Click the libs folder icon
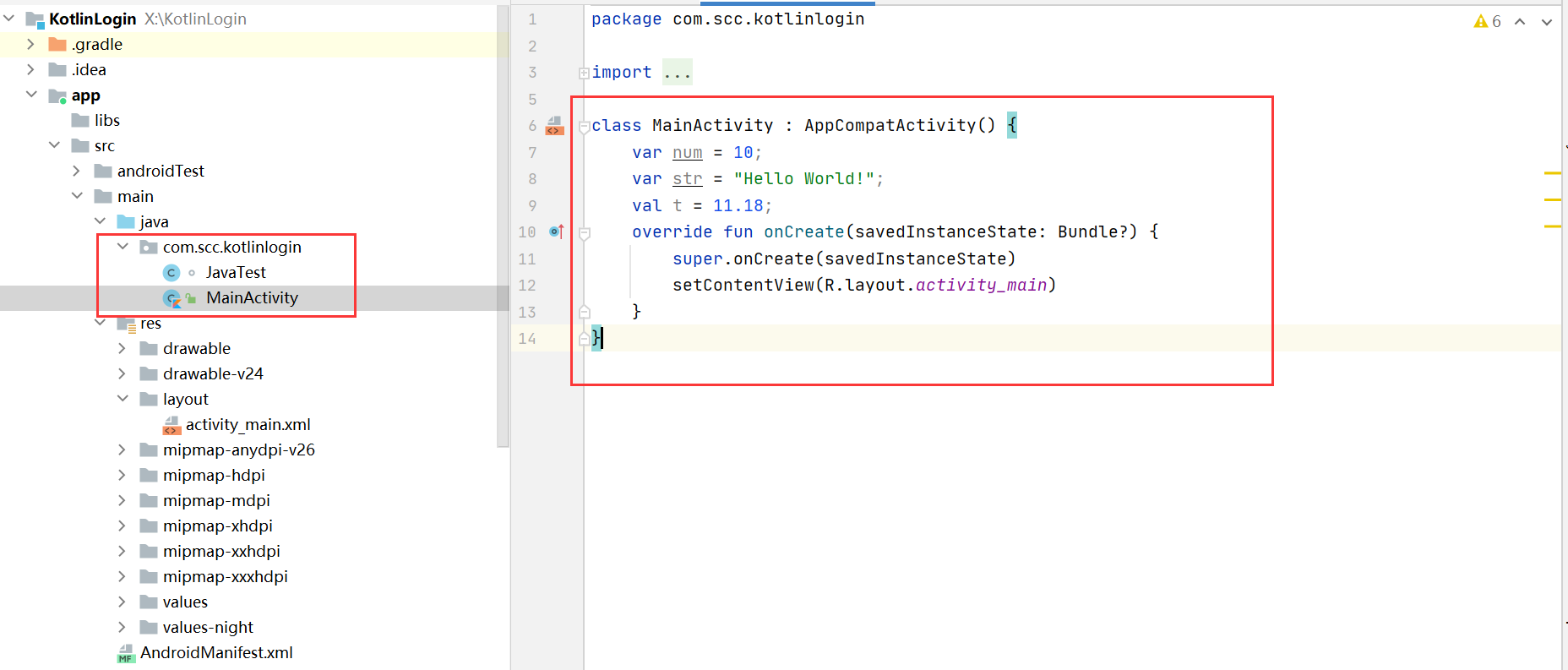 (x=80, y=120)
